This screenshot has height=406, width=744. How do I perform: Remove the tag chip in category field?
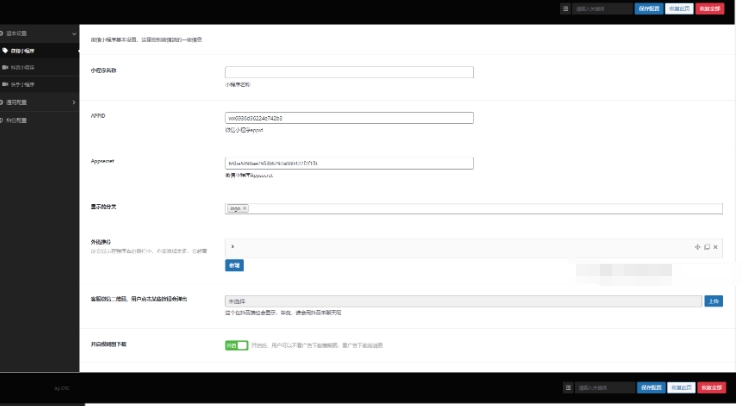pyautogui.click(x=245, y=208)
